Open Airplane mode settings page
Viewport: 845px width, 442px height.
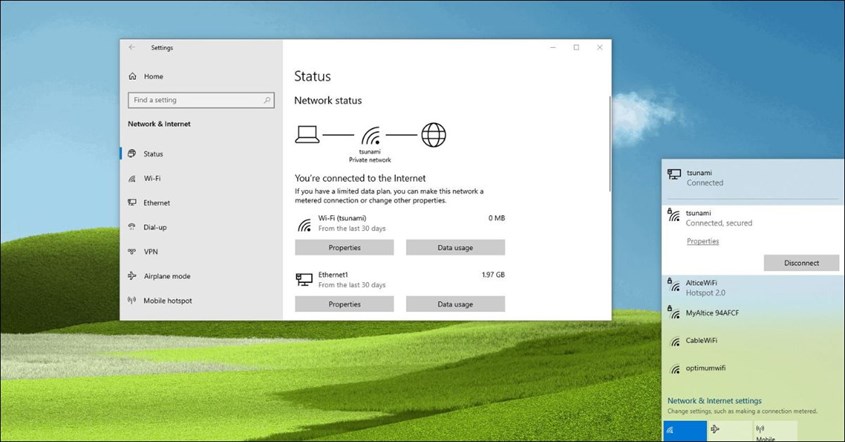click(x=201, y=276)
